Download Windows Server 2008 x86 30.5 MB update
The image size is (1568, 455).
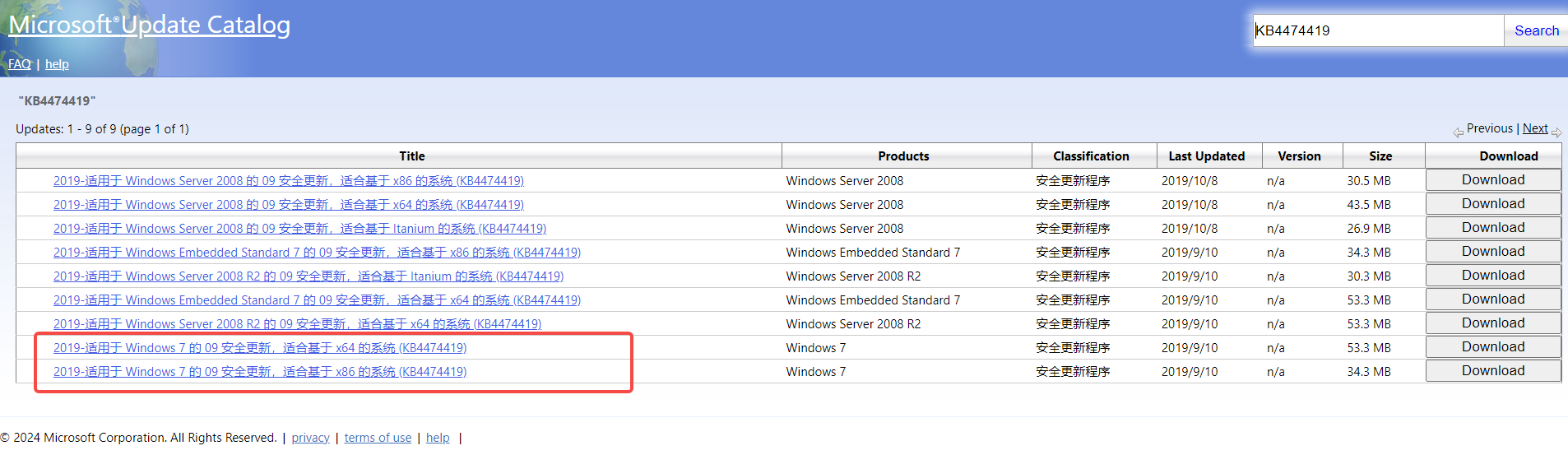pyautogui.click(x=1492, y=180)
